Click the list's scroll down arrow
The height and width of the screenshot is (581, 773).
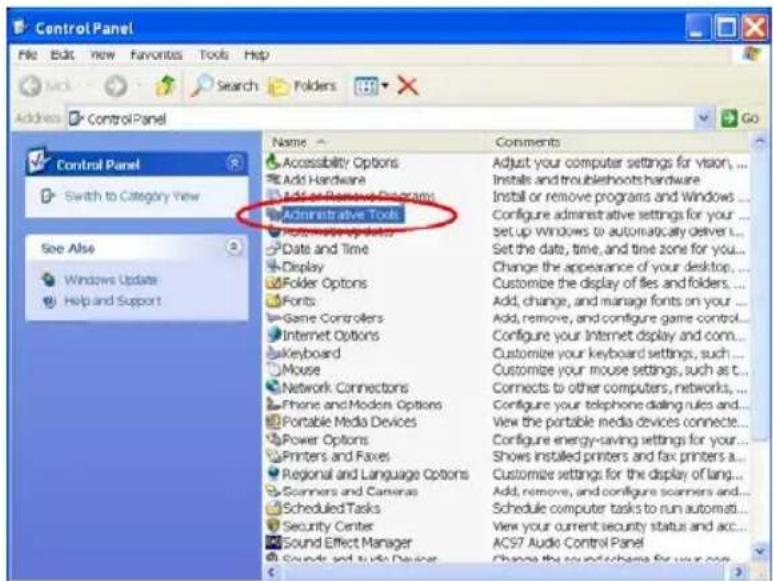click(x=759, y=550)
